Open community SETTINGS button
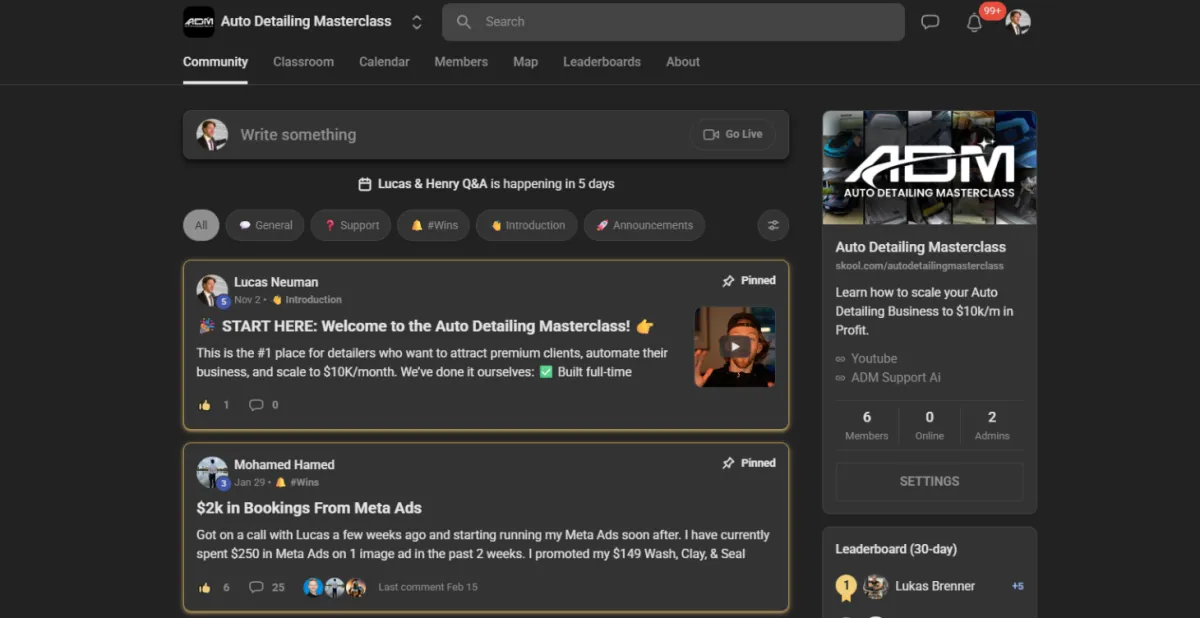Viewport: 1200px width, 618px height. 929,481
